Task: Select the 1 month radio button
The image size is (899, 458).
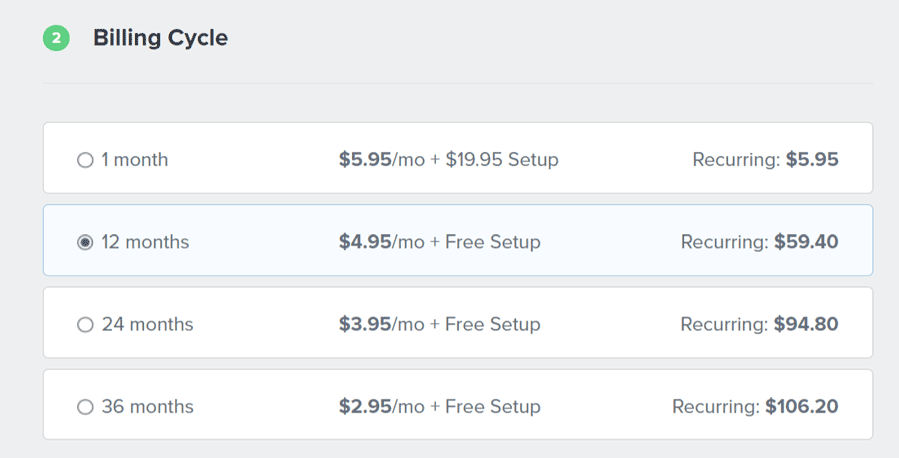Action: (x=85, y=160)
